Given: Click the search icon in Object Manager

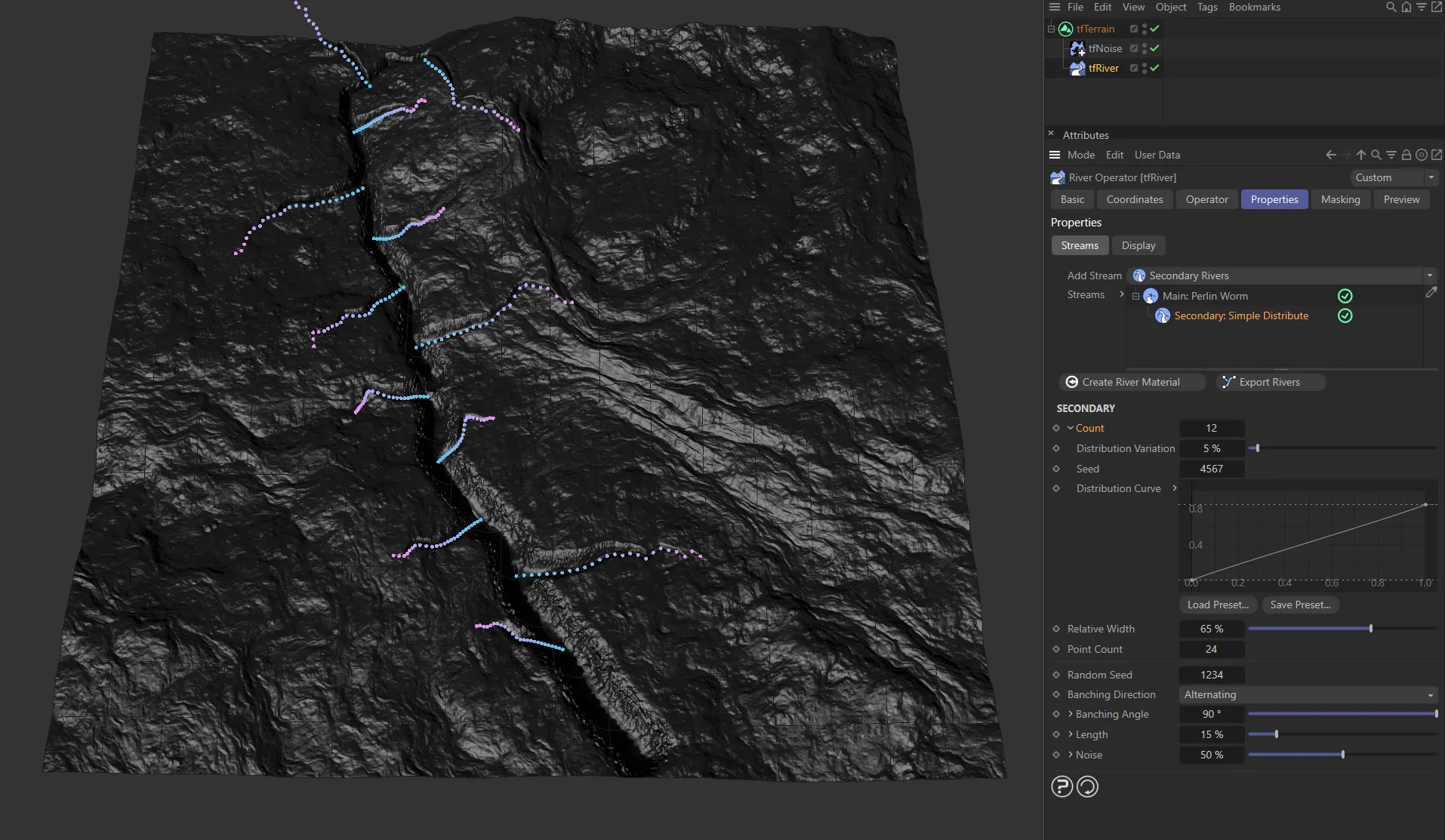Looking at the screenshot, I should point(1391,8).
